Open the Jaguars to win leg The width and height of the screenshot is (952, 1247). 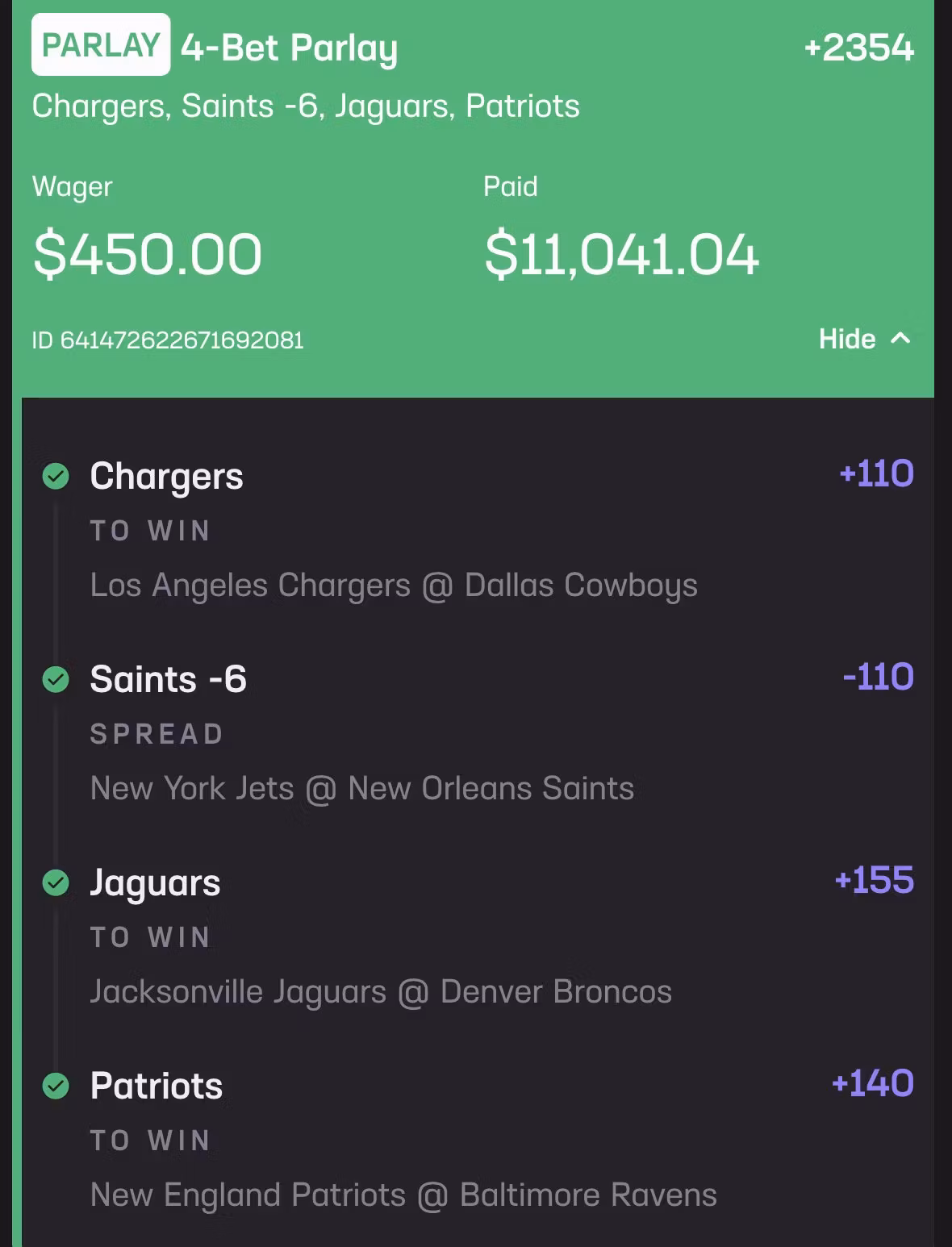[x=155, y=882]
